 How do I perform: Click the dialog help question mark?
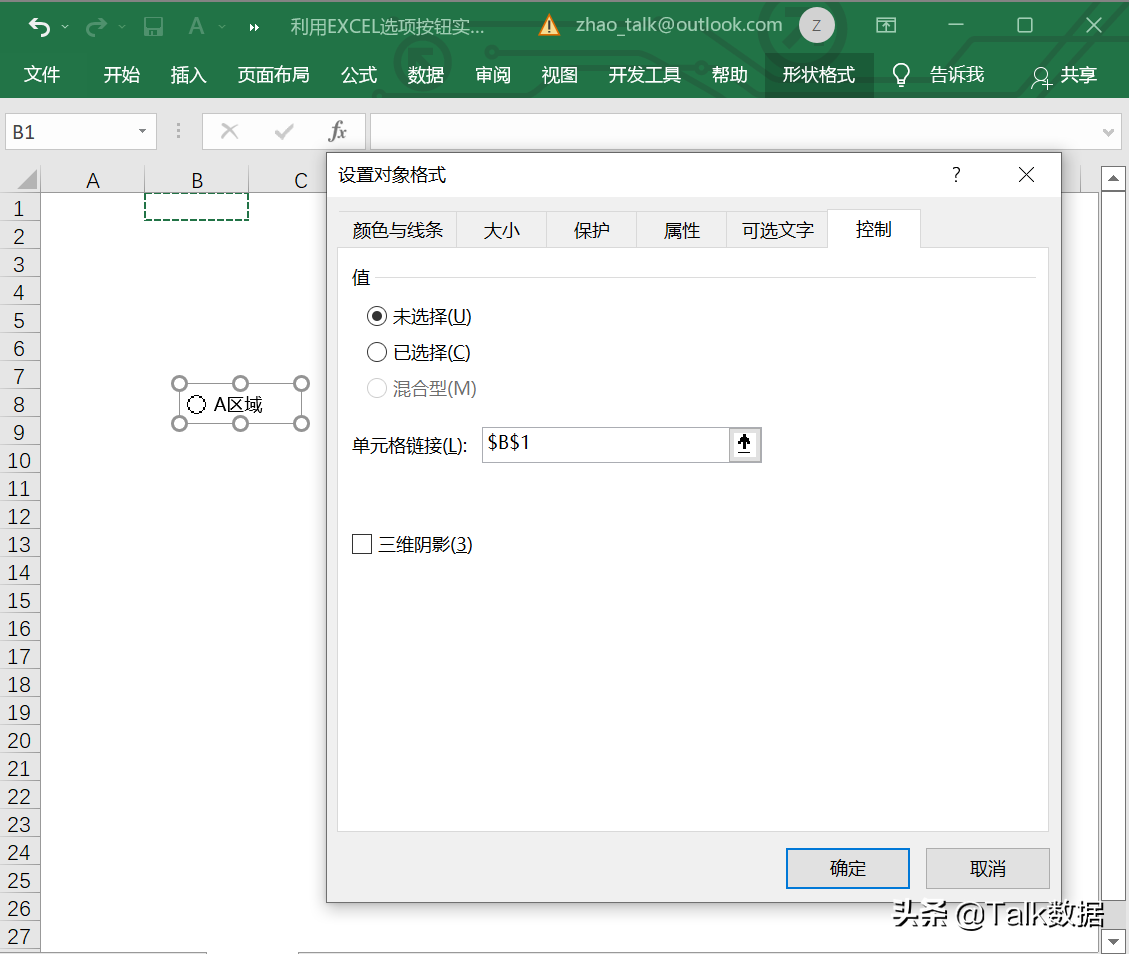click(x=955, y=174)
